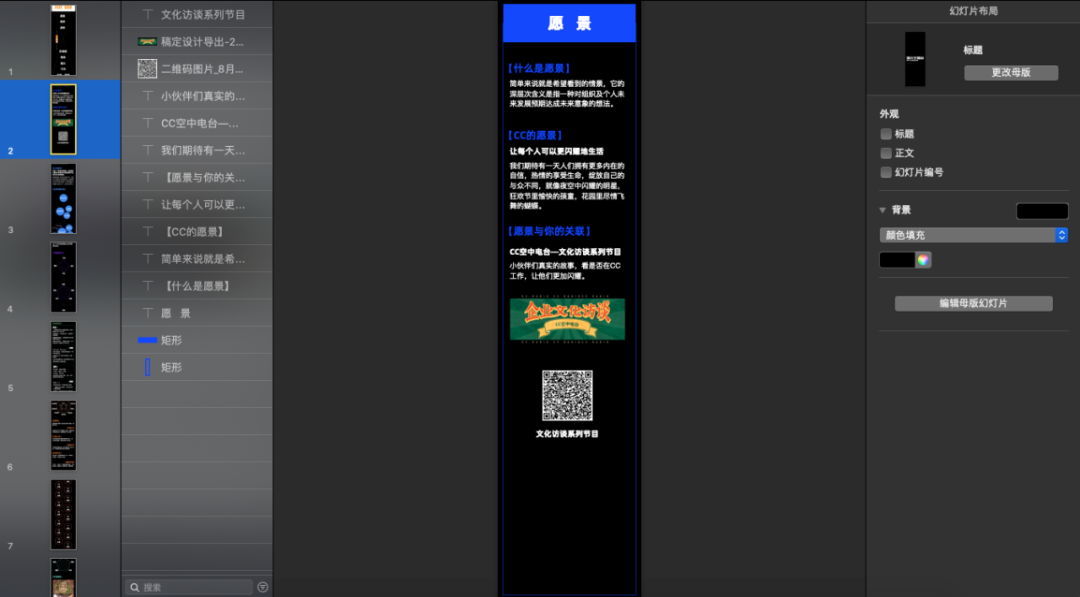Click the 【CC的愿景】 heading on the slide canvas
Image resolution: width=1080 pixels, height=597 pixels.
point(535,135)
